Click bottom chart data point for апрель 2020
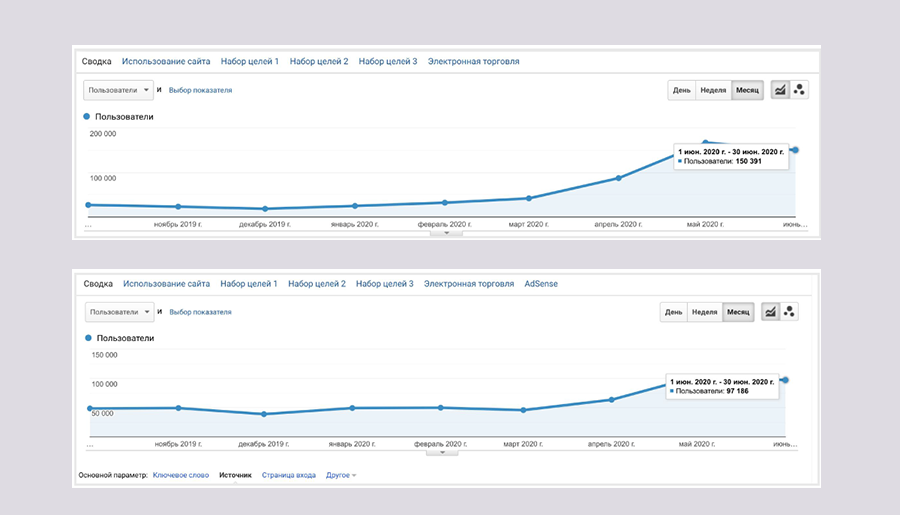The height and width of the screenshot is (515, 900). (611, 400)
